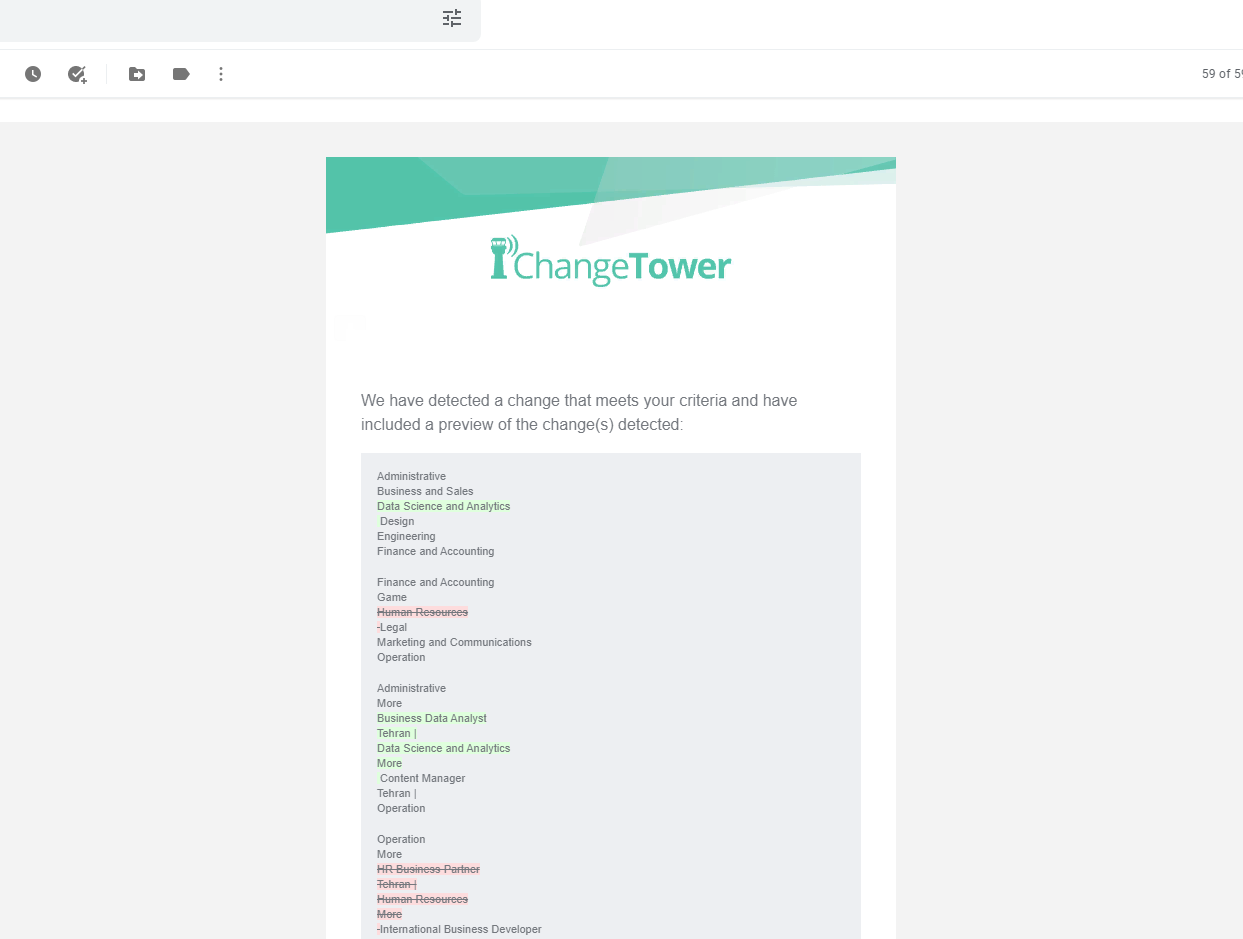Open the Move to folder icon
1243x939 pixels.
click(x=137, y=74)
